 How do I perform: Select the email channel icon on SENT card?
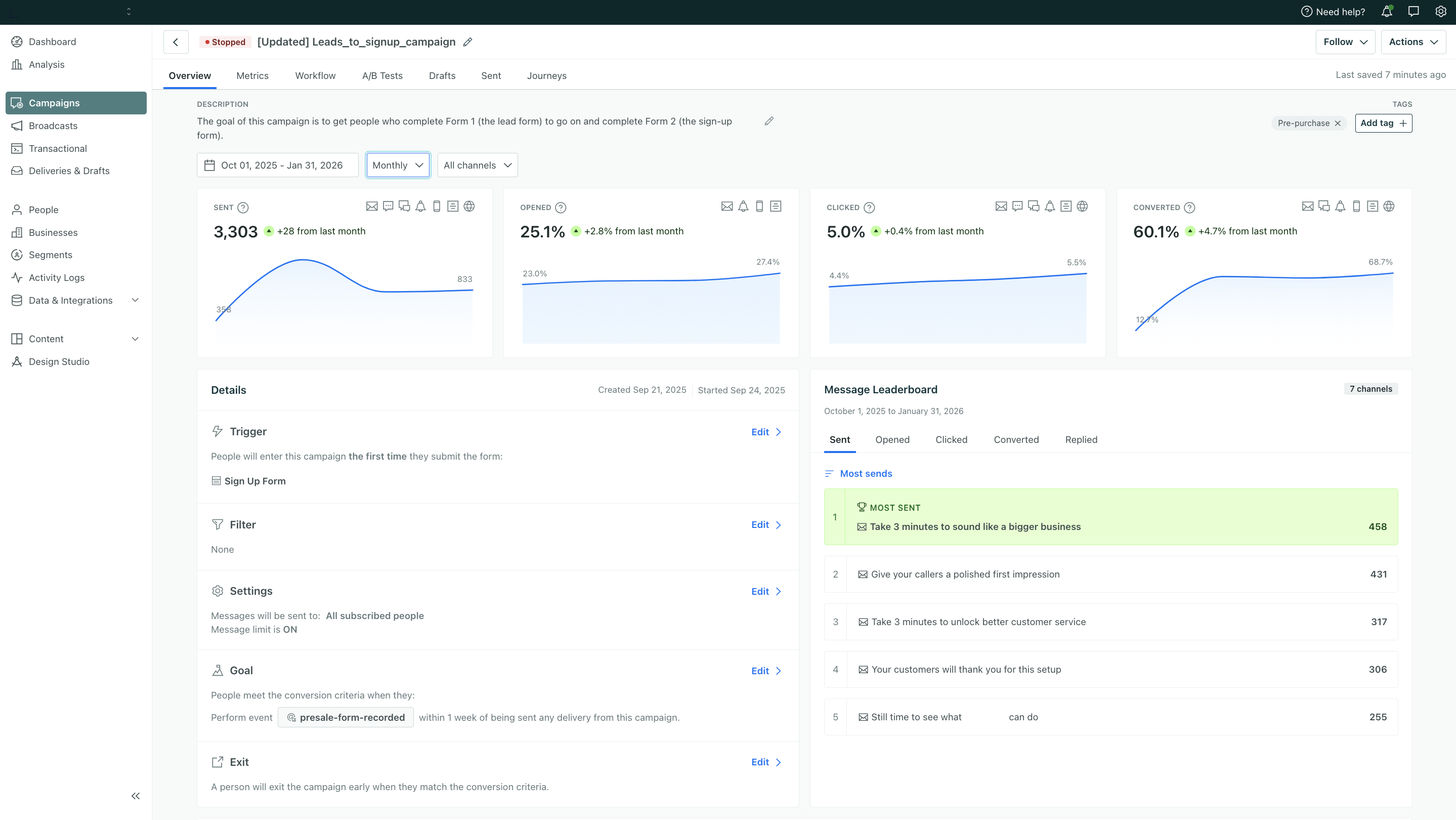372,206
